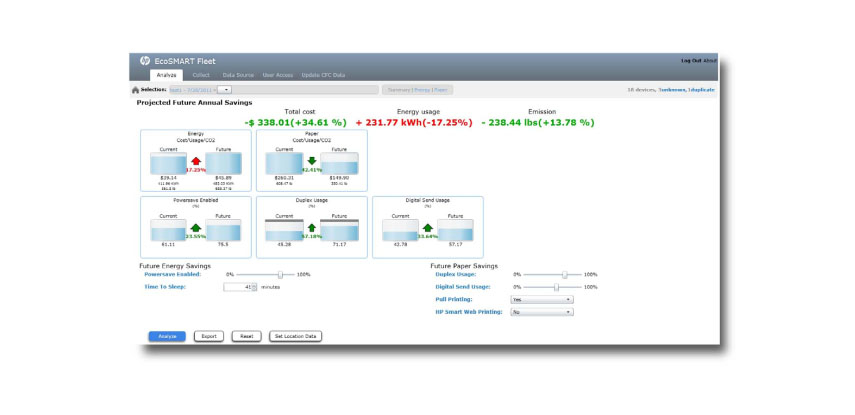Click the Future gauge in Digital Send Usage card
855x415 pixels.
pyautogui.click(x=455, y=230)
